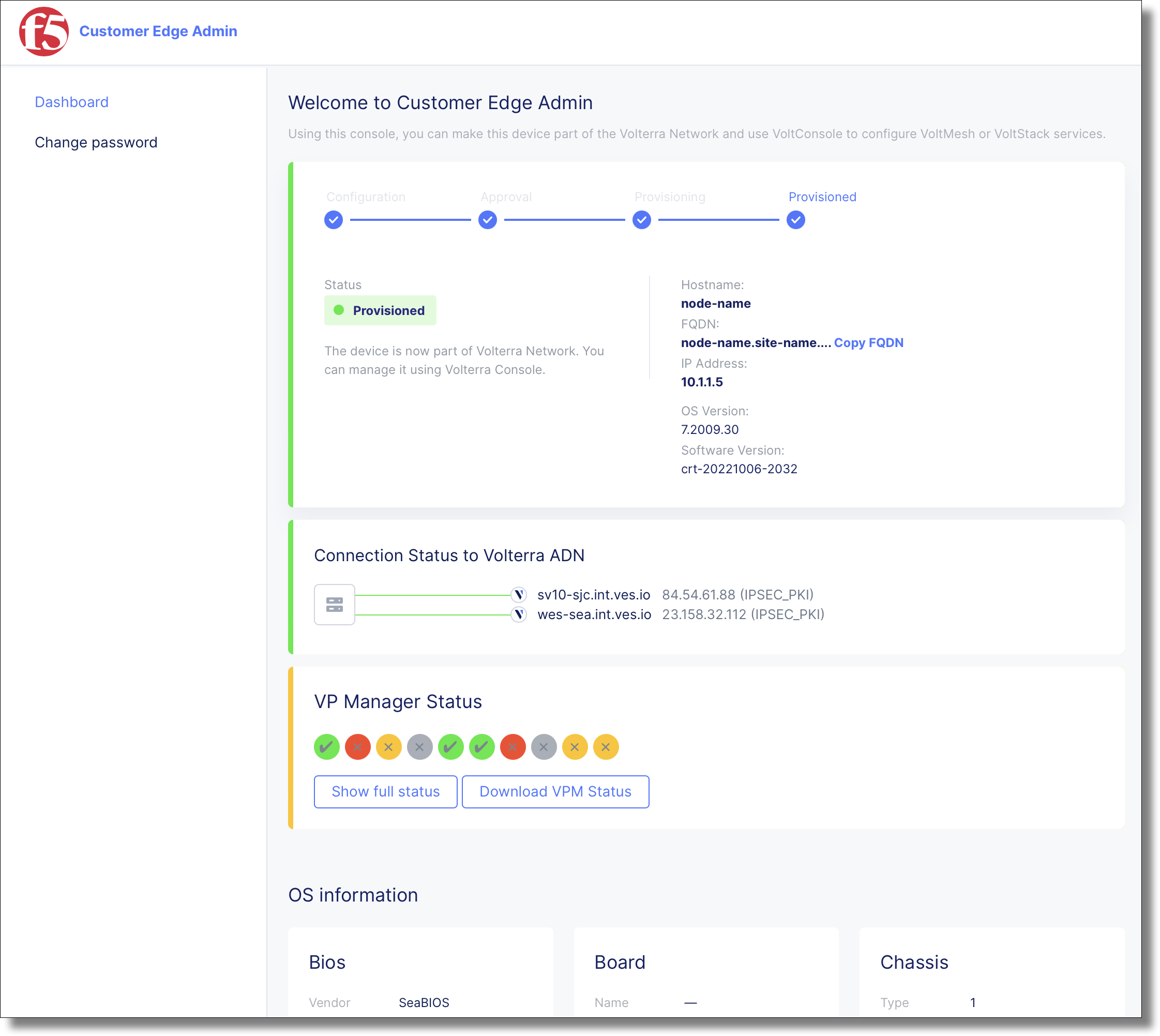1160x1036 pixels.
Task: Show full VP Manager status
Action: coord(386,792)
